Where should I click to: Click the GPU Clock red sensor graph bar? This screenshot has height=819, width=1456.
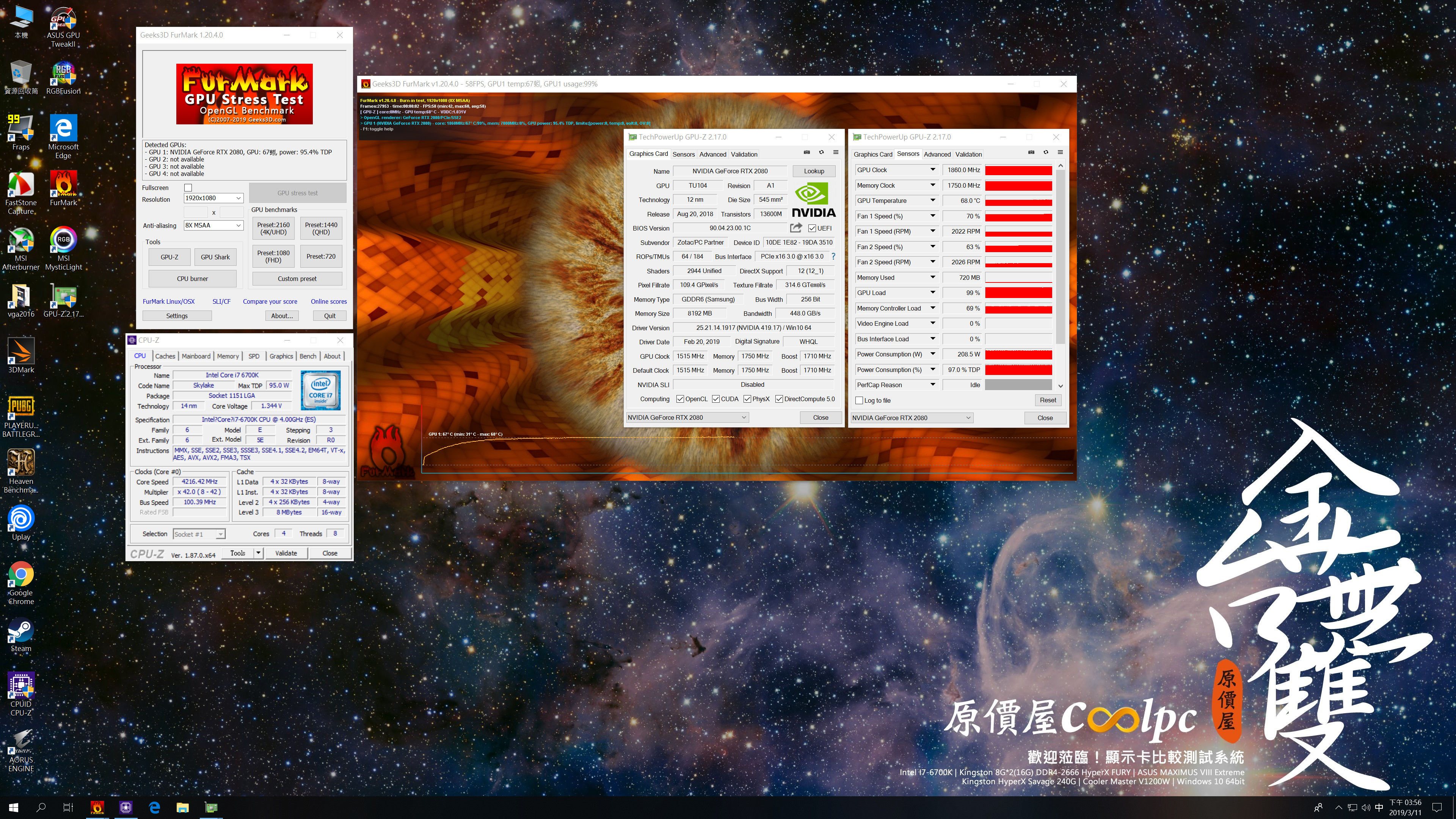tap(1018, 170)
